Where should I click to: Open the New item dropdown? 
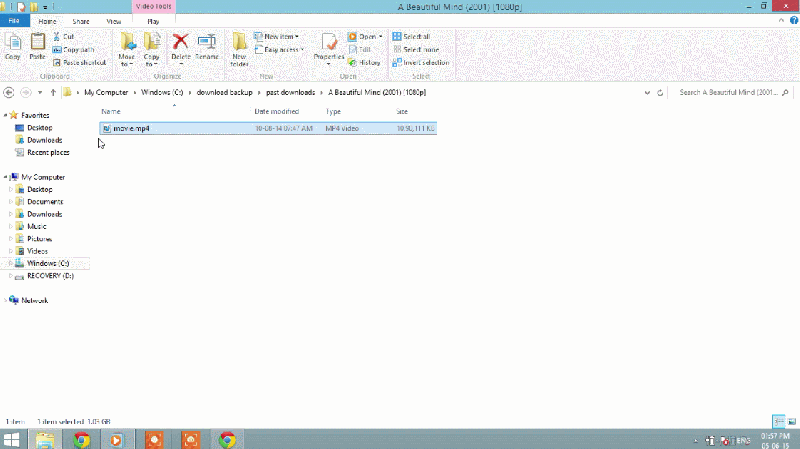pyautogui.click(x=277, y=36)
